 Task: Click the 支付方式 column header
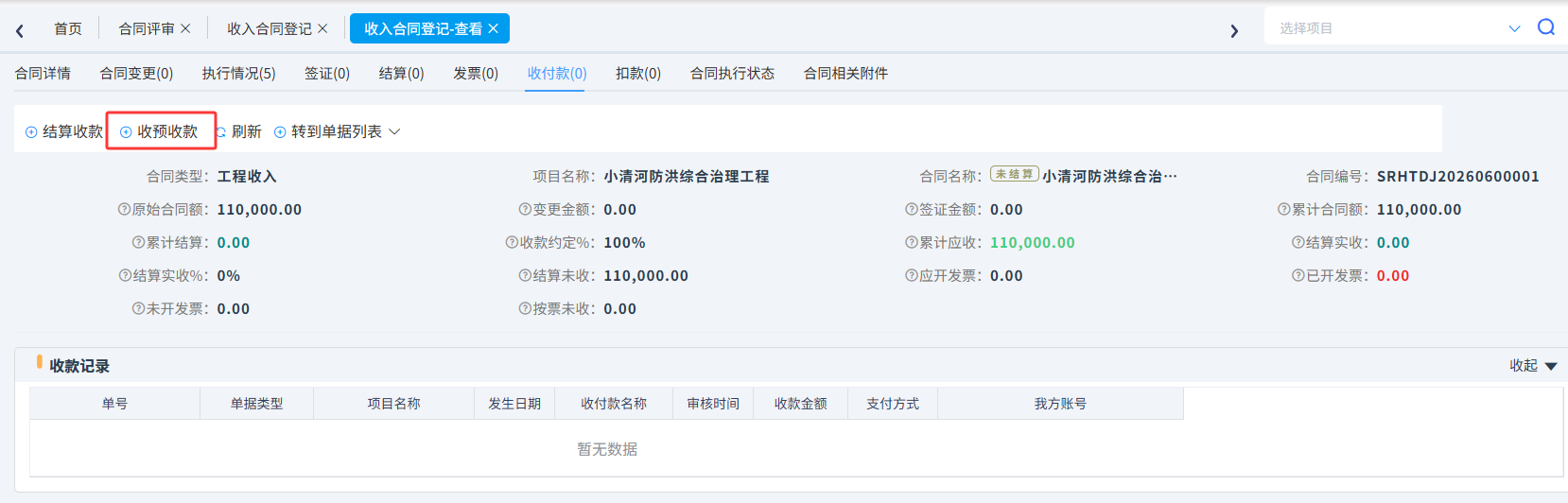[x=893, y=404]
